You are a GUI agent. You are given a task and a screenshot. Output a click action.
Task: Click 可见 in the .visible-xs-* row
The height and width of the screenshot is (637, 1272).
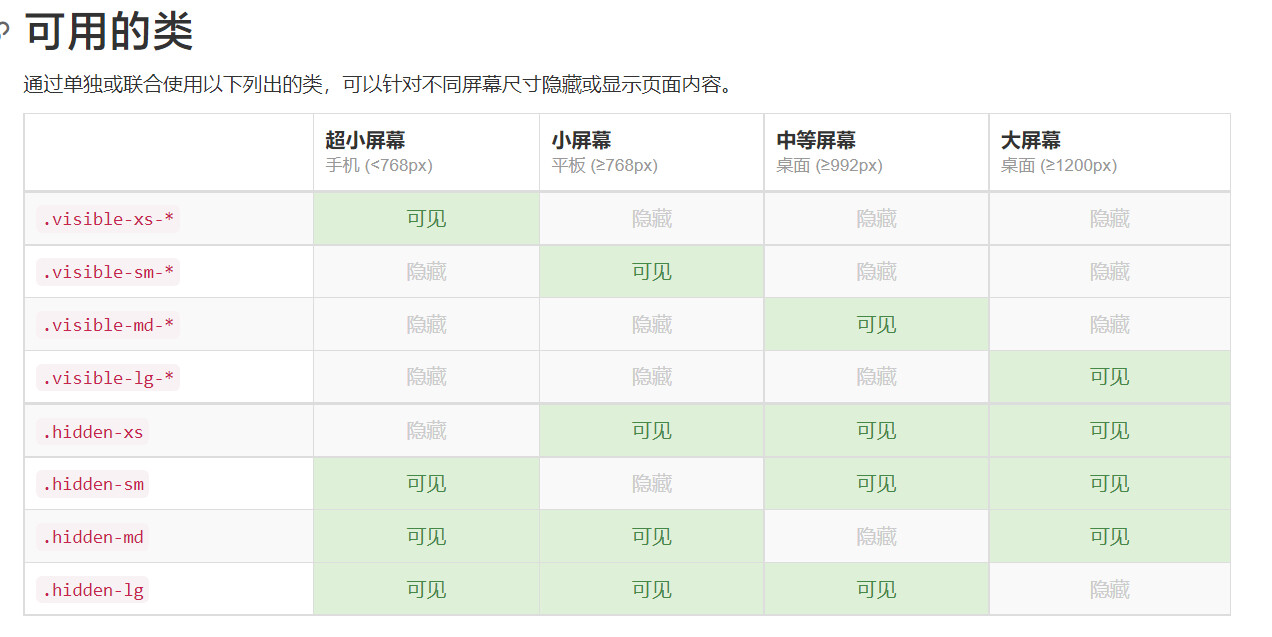(x=426, y=219)
